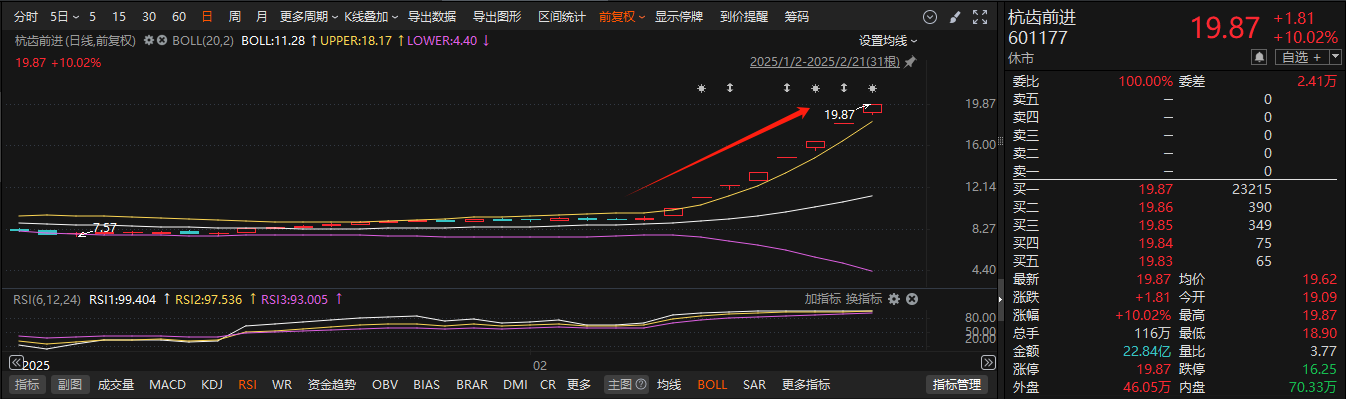Click 加指标 to add indicator
Screen dimensions: 1346x399
(x=823, y=299)
